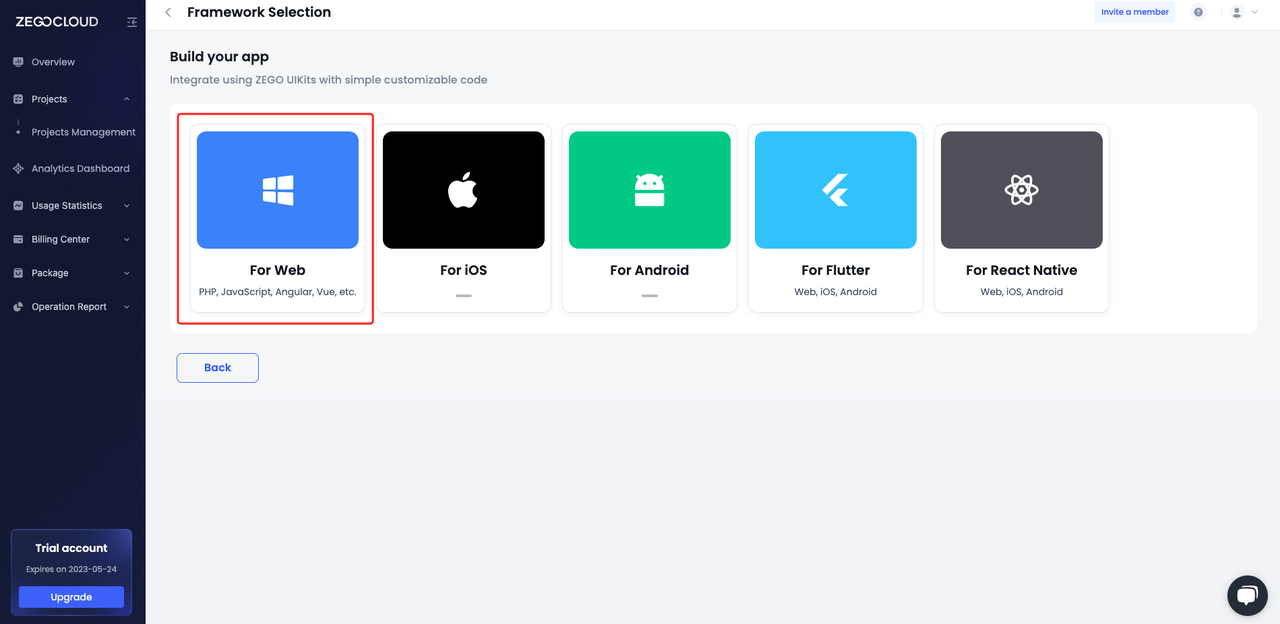Click the Apple logo on the iOS card

click(463, 190)
